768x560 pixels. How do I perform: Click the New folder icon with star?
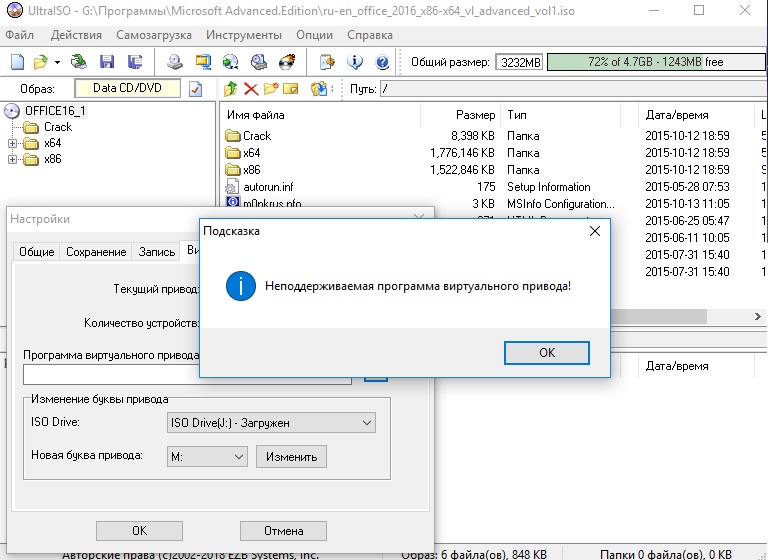pos(270,89)
